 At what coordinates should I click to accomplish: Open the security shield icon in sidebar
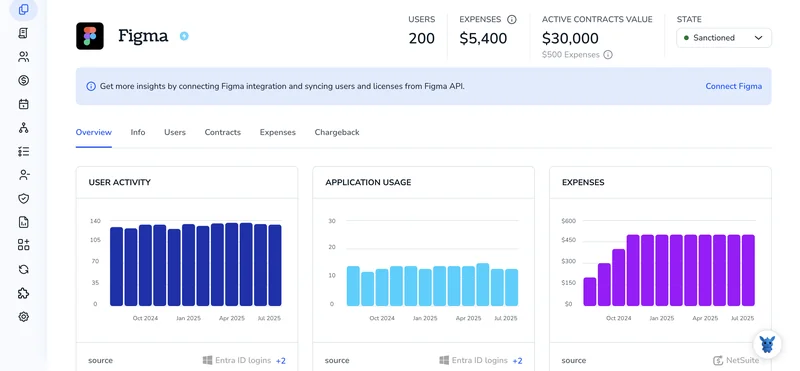point(23,199)
